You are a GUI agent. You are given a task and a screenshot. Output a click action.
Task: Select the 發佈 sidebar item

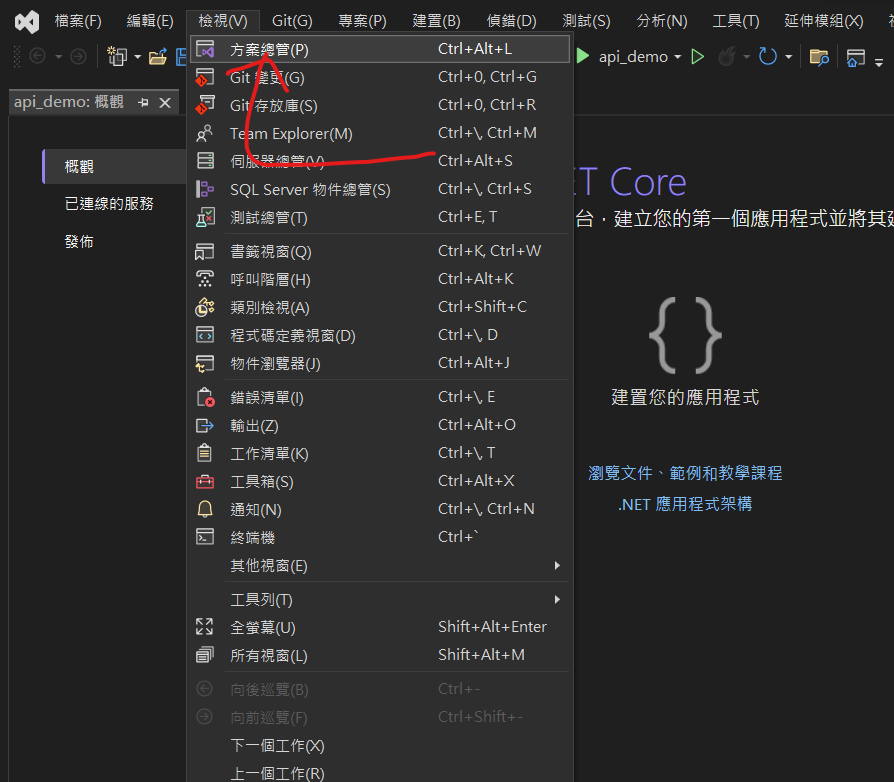point(79,241)
